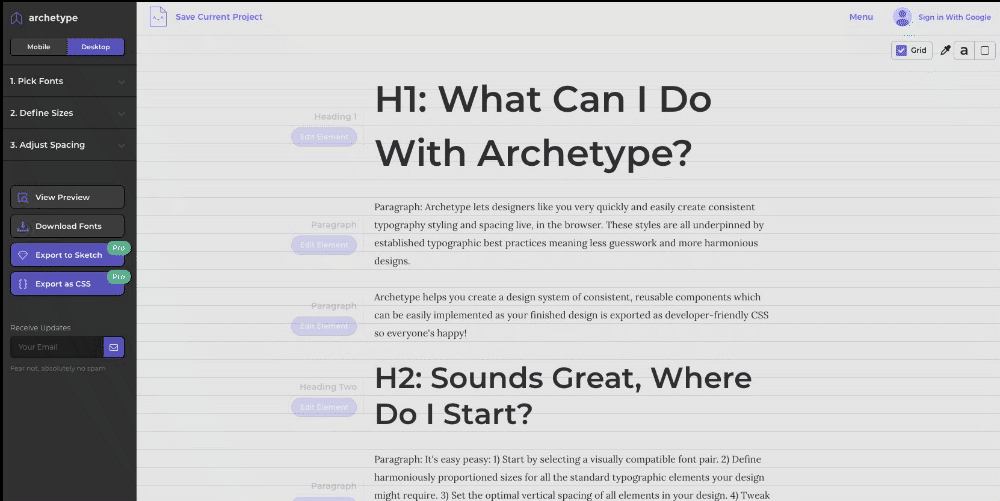
Task: Click the Export as CSS button
Action: tap(68, 284)
